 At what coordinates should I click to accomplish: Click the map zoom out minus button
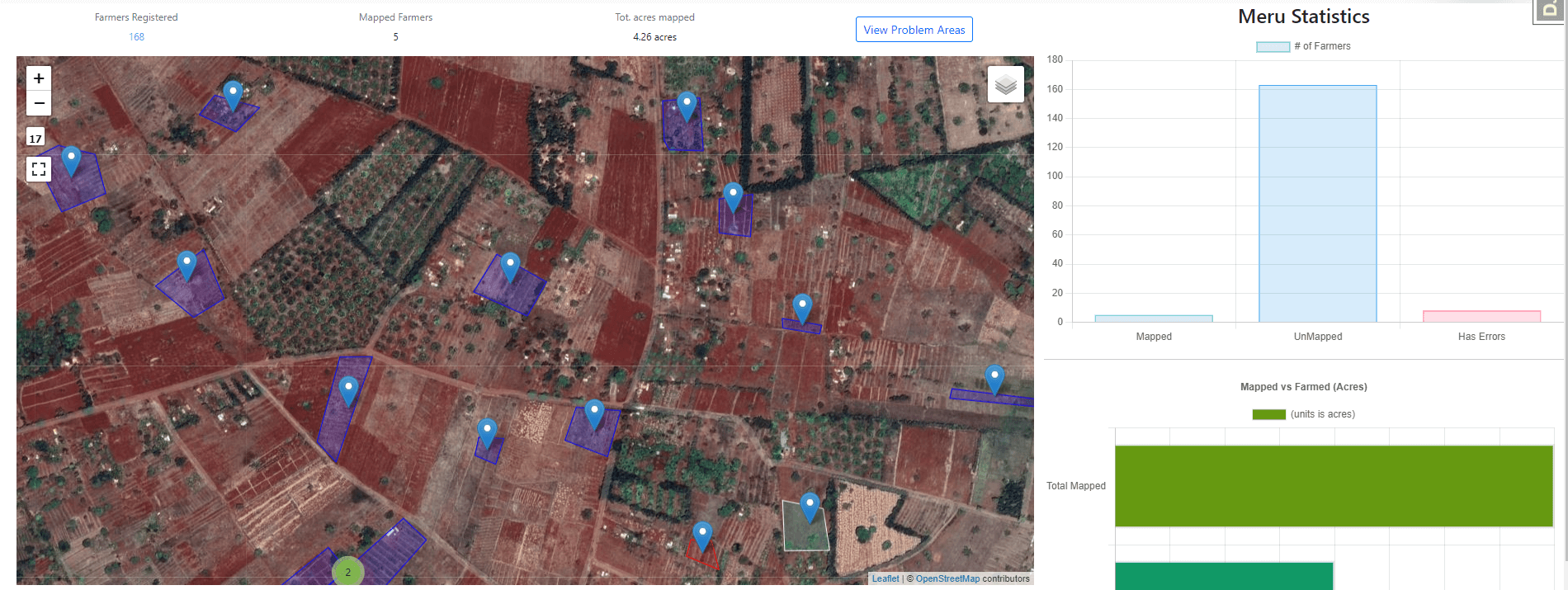tap(39, 103)
